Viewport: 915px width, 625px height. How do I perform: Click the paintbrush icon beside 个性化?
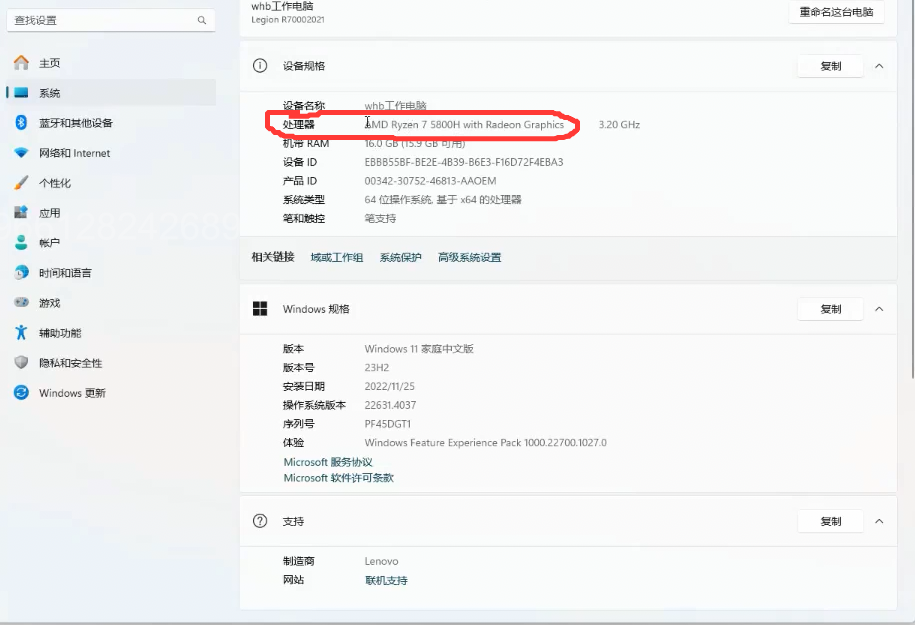[x=21, y=183]
